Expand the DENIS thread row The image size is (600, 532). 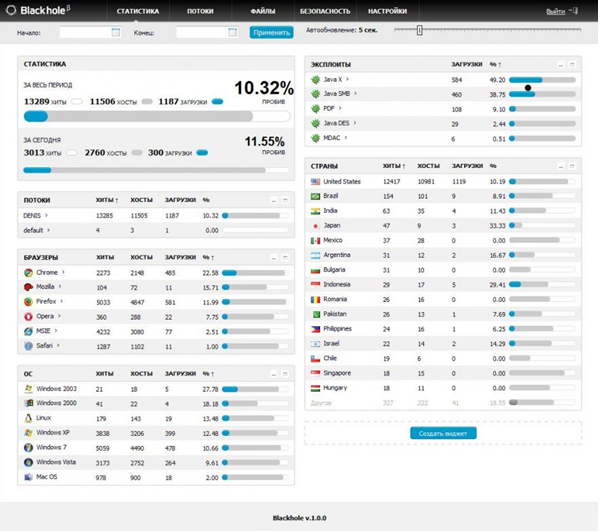coord(46,215)
